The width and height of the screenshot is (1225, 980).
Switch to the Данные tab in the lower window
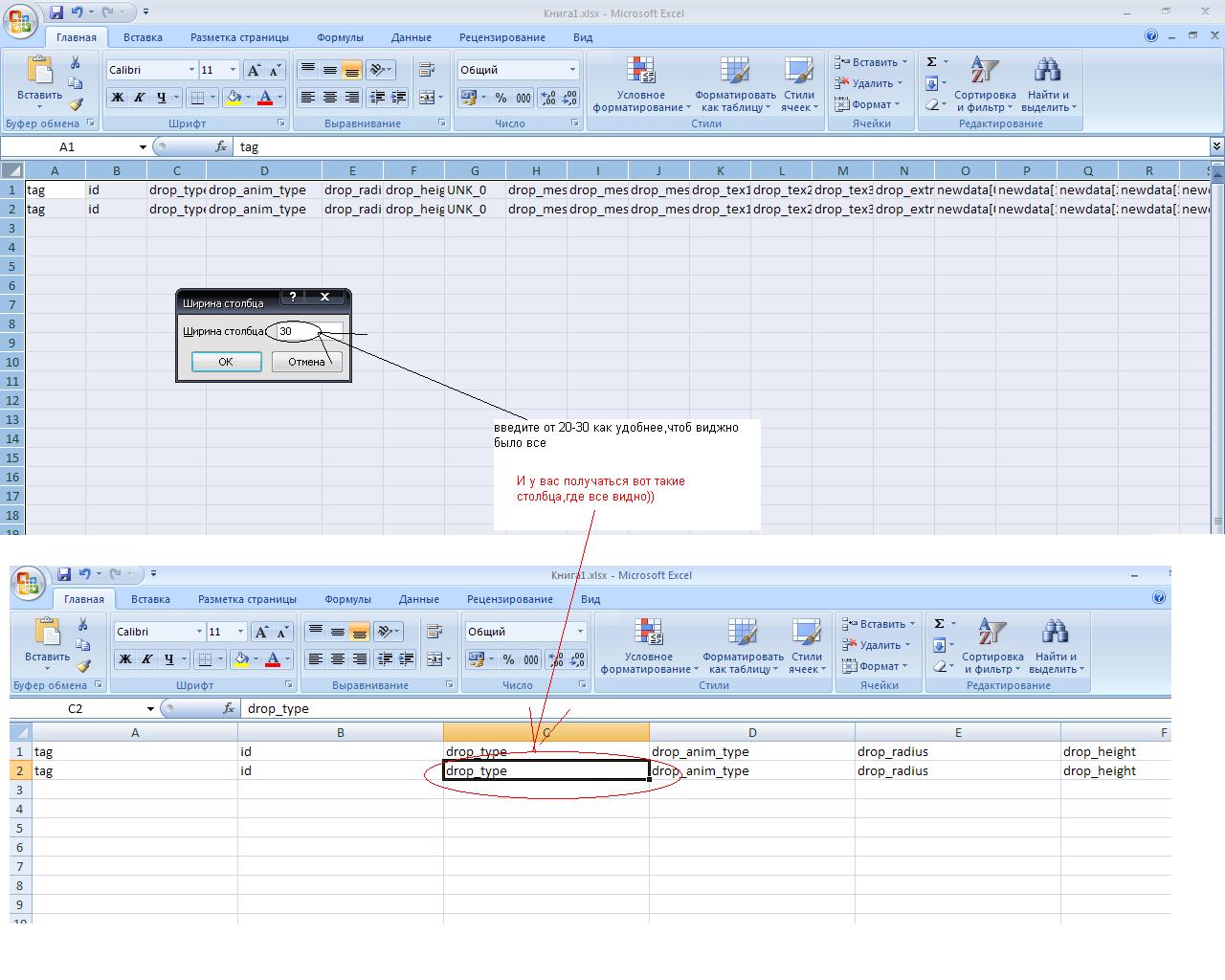[419, 599]
